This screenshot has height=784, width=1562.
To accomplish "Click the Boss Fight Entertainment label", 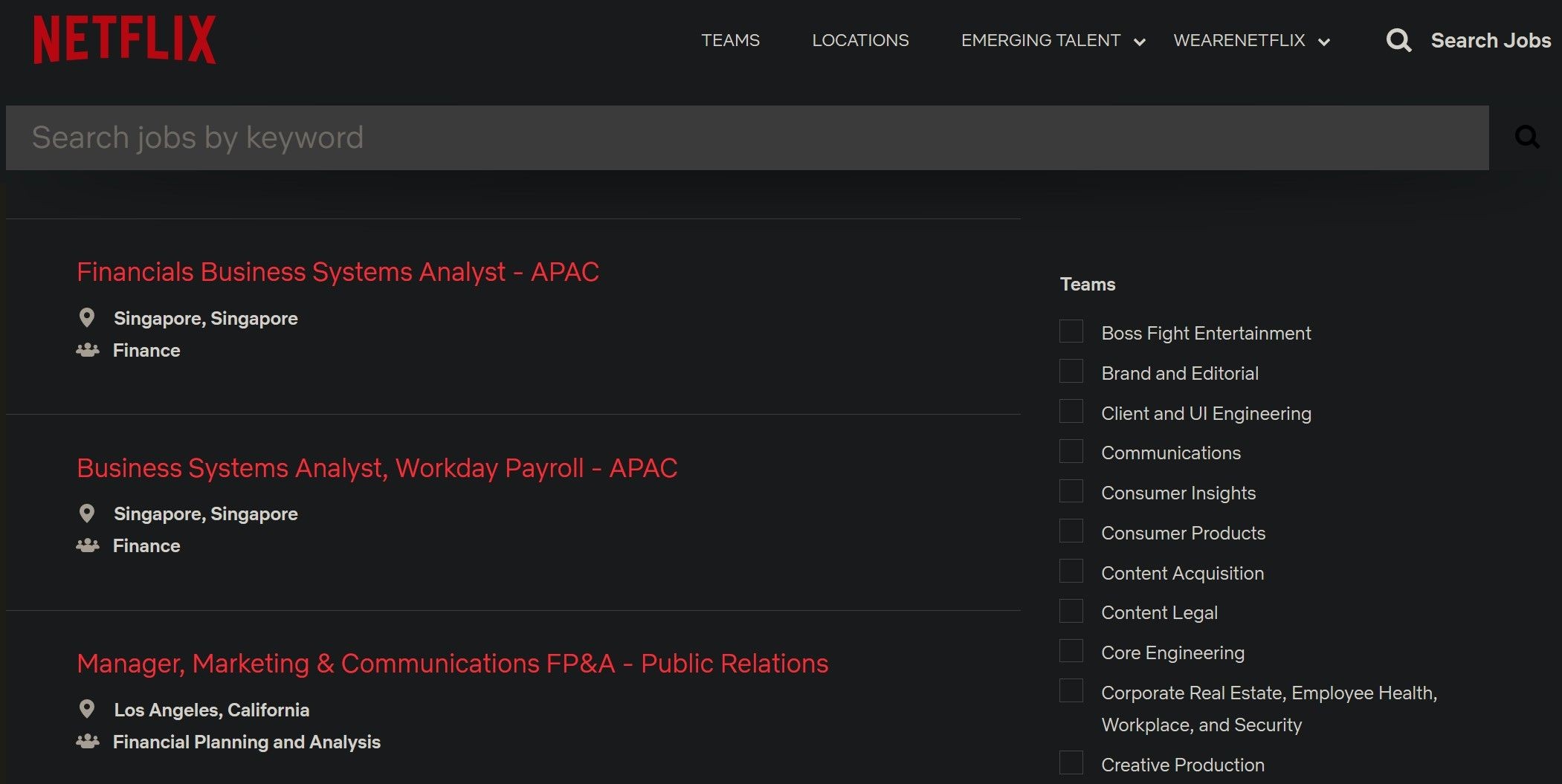I will (x=1206, y=334).
